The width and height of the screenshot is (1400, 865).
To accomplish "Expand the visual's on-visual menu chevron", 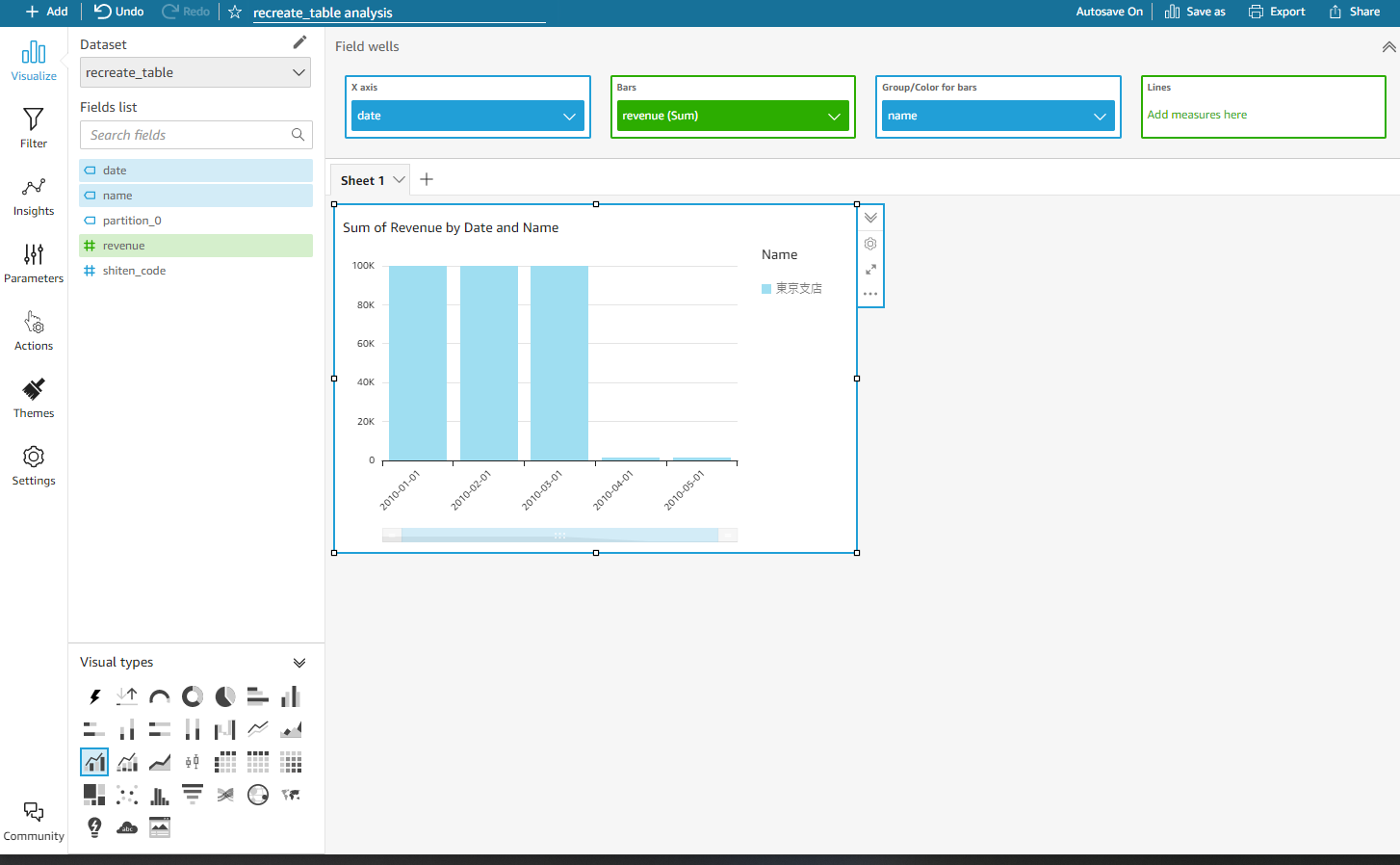I will 870,218.
